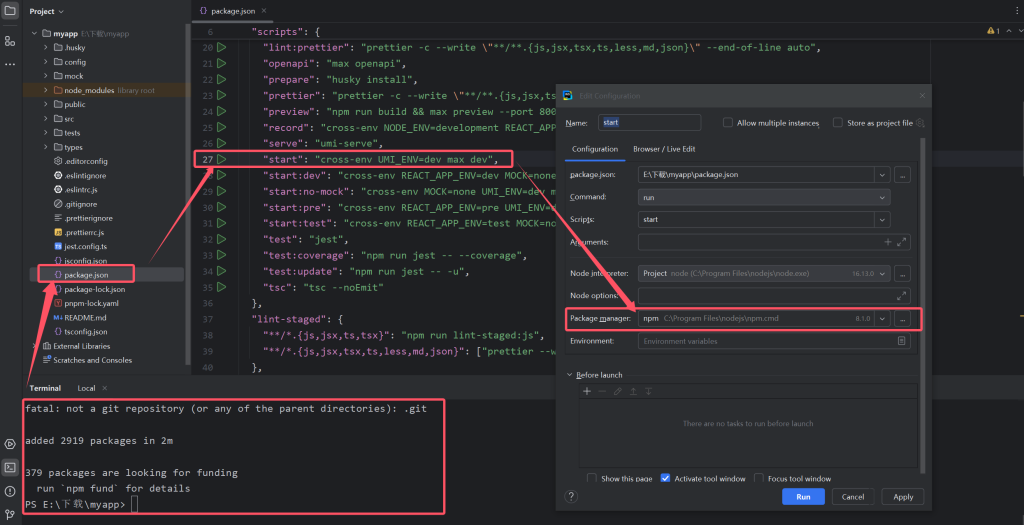This screenshot has height=525, width=1024.
Task: Click the warning indicator in editor corner
Action: point(993,31)
